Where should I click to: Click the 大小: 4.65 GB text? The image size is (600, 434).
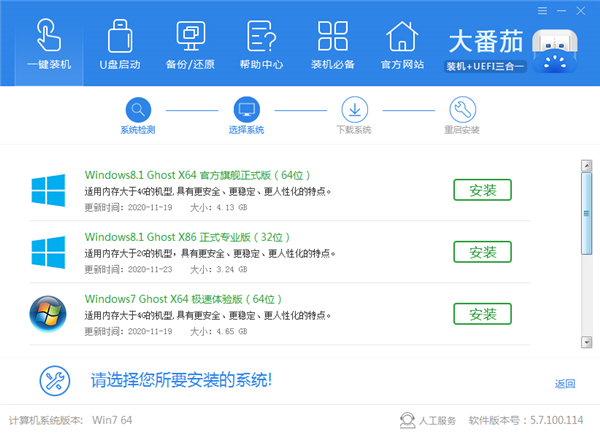219,331
